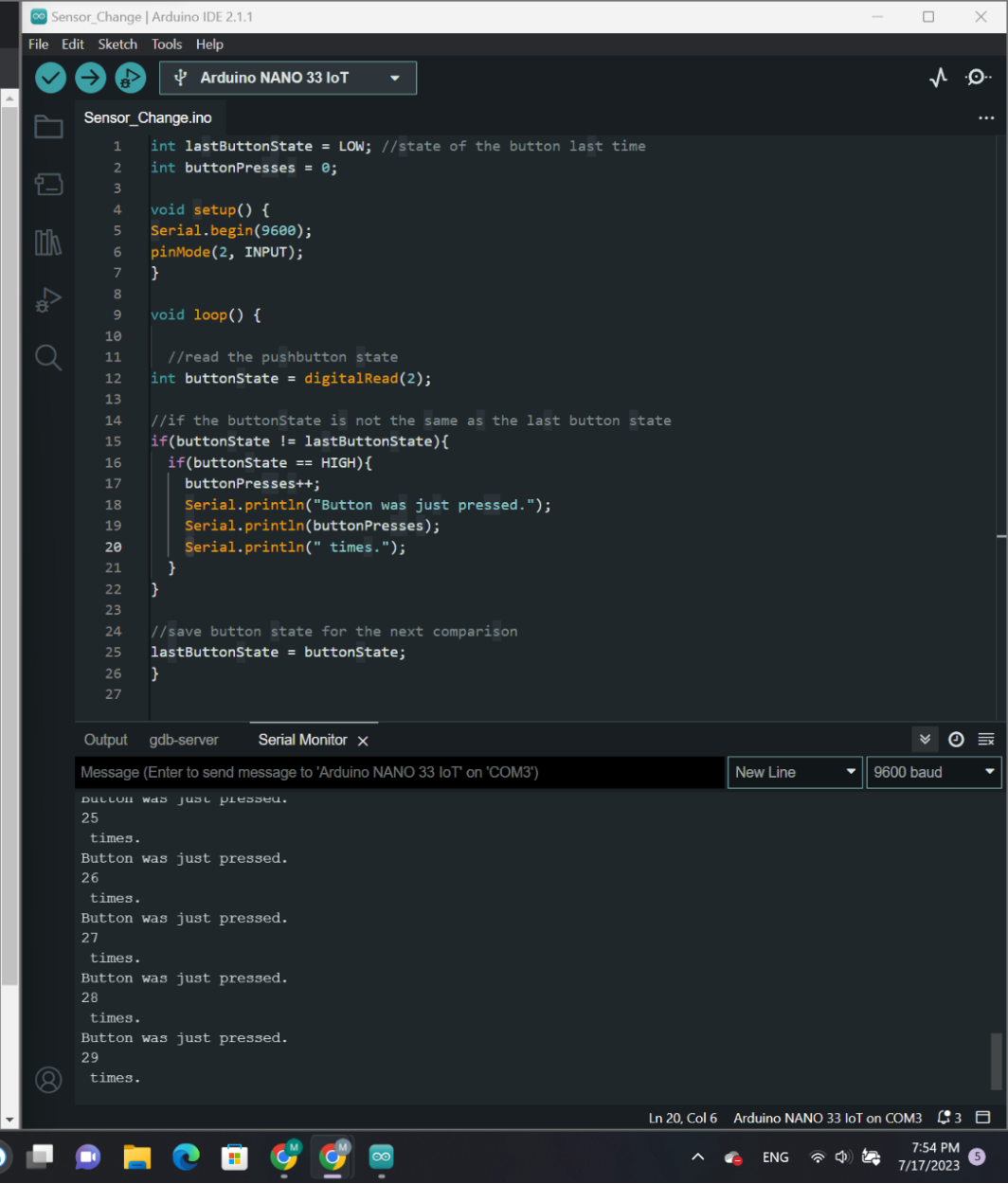Click the lastButtonState = buttonState; line

point(279,652)
